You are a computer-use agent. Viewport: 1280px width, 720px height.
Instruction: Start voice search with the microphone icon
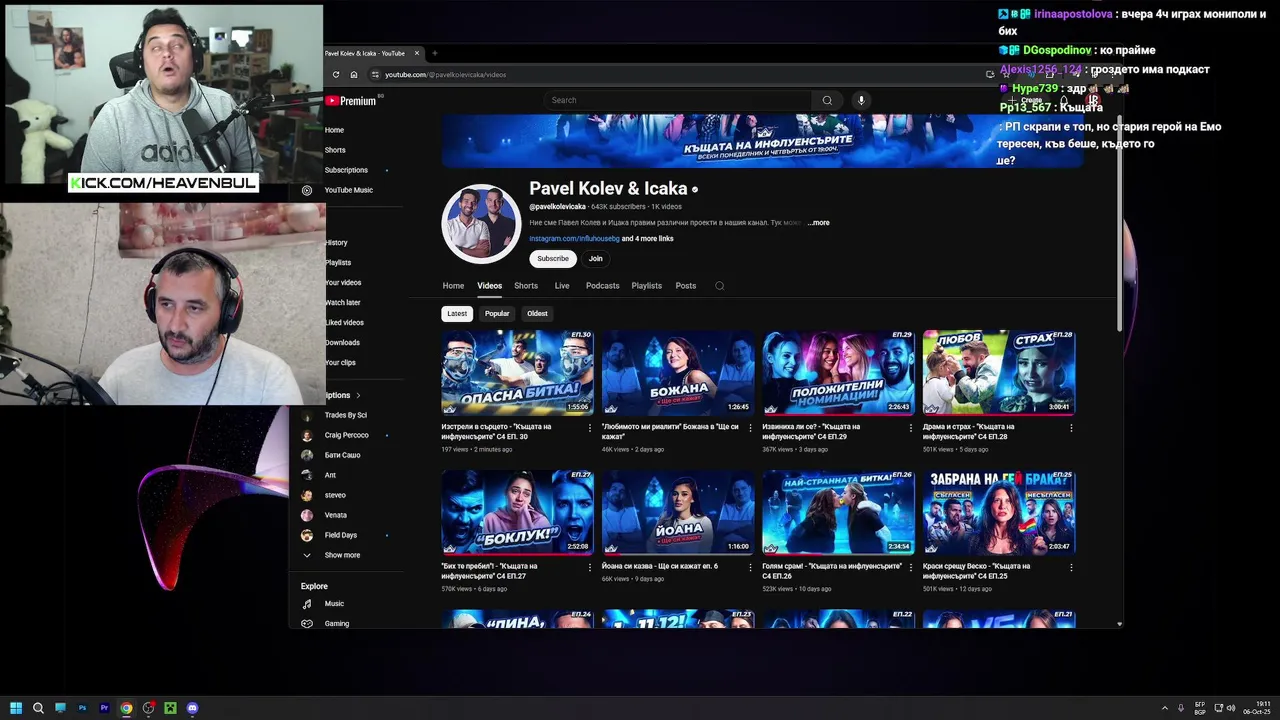click(861, 100)
